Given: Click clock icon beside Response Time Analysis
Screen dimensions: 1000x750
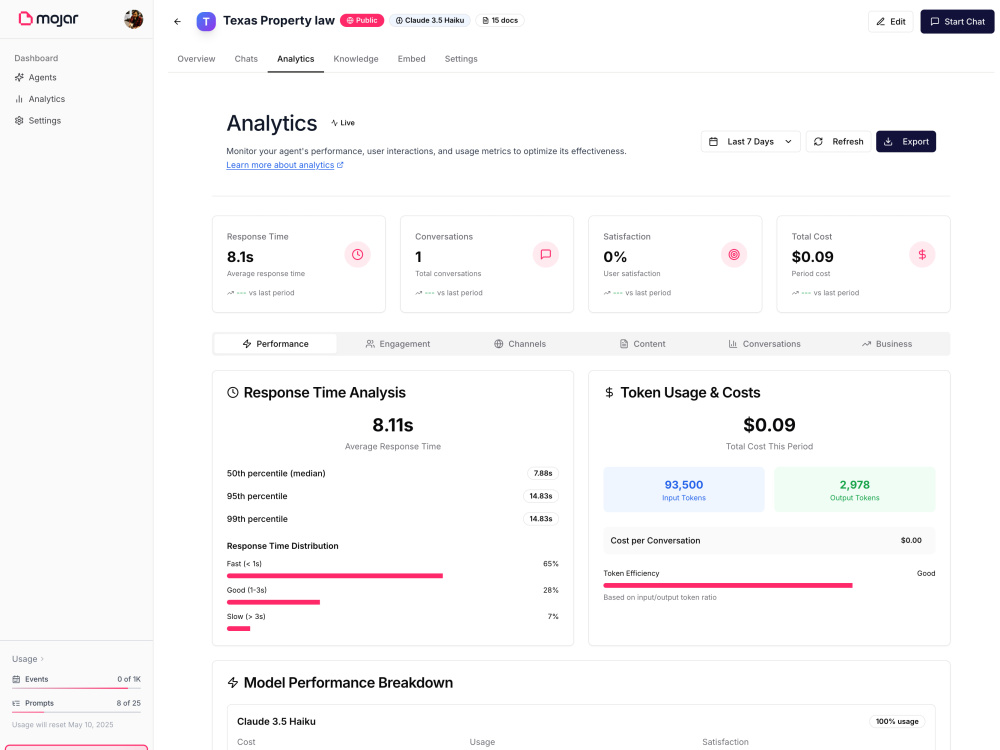Looking at the screenshot, I should tap(233, 393).
